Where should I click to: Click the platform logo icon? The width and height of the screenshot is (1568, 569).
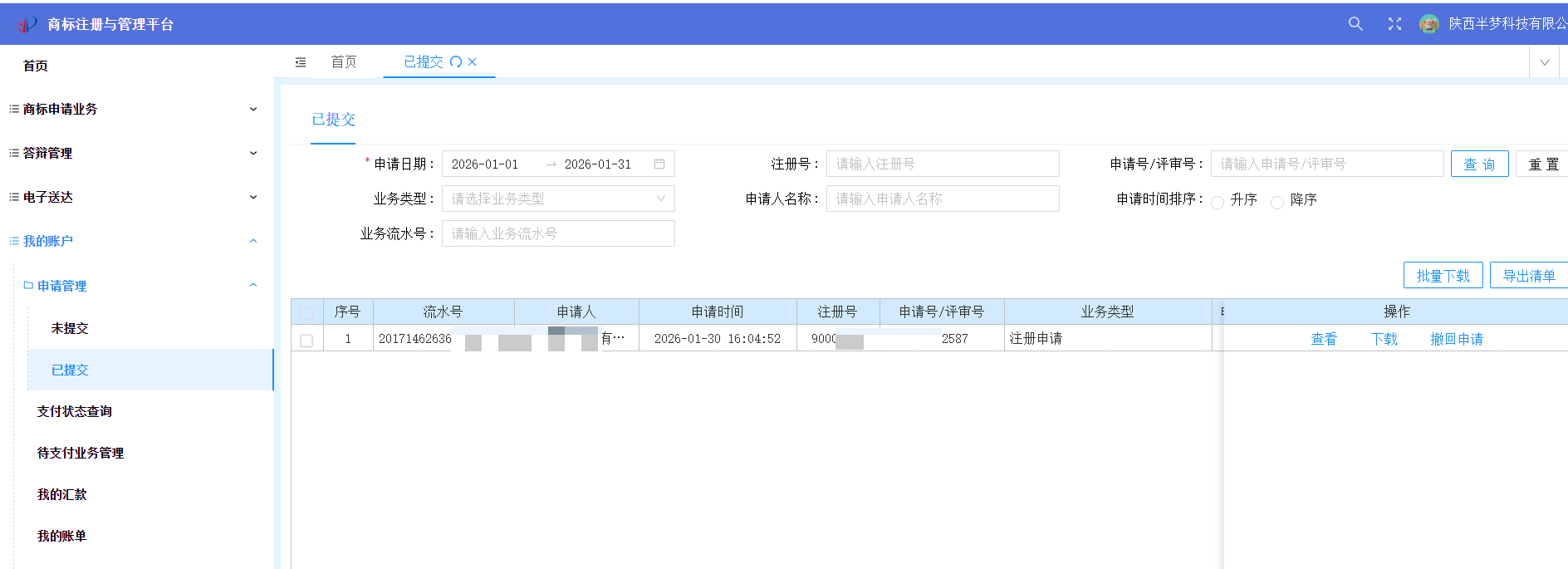click(25, 24)
